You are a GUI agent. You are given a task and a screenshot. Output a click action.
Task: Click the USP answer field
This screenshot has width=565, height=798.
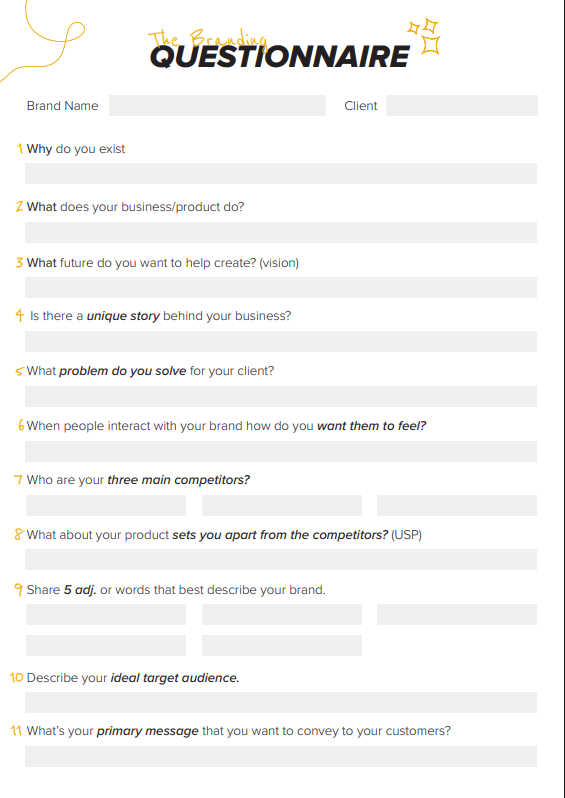(281, 559)
